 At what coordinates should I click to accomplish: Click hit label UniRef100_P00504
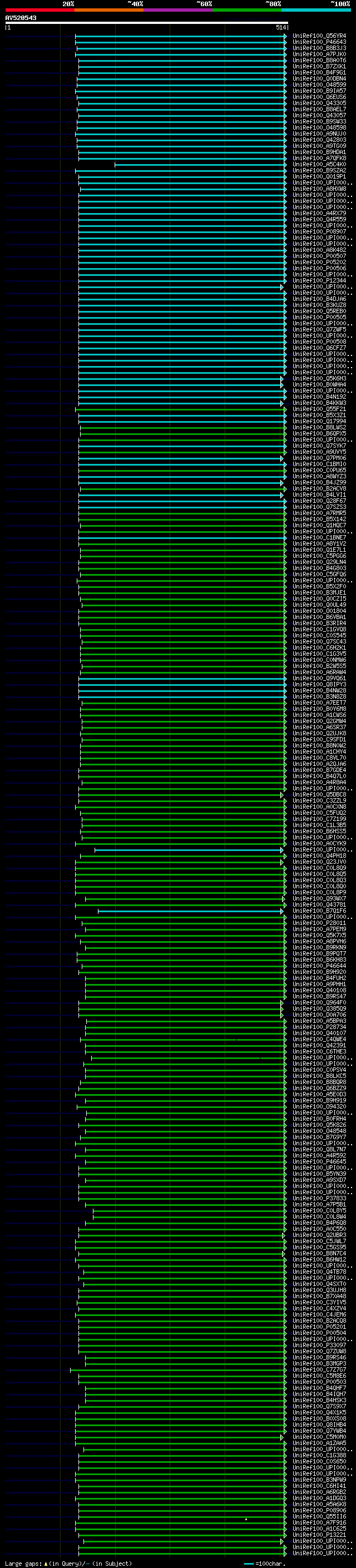(319, 1334)
